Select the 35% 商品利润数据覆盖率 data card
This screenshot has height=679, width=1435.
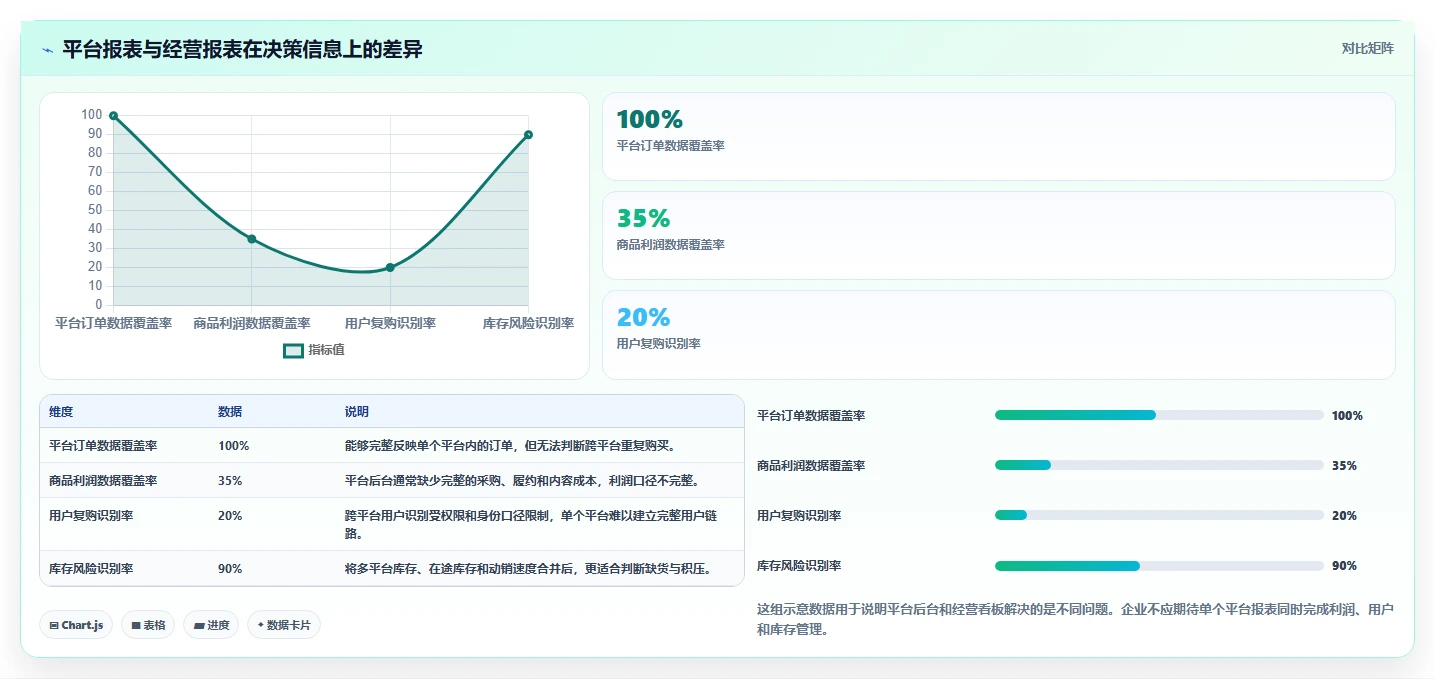[x=998, y=235]
